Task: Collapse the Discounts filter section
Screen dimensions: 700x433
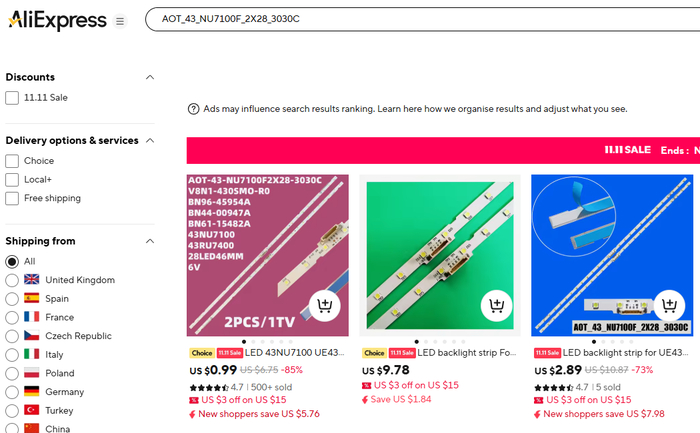Action: pyautogui.click(x=150, y=77)
